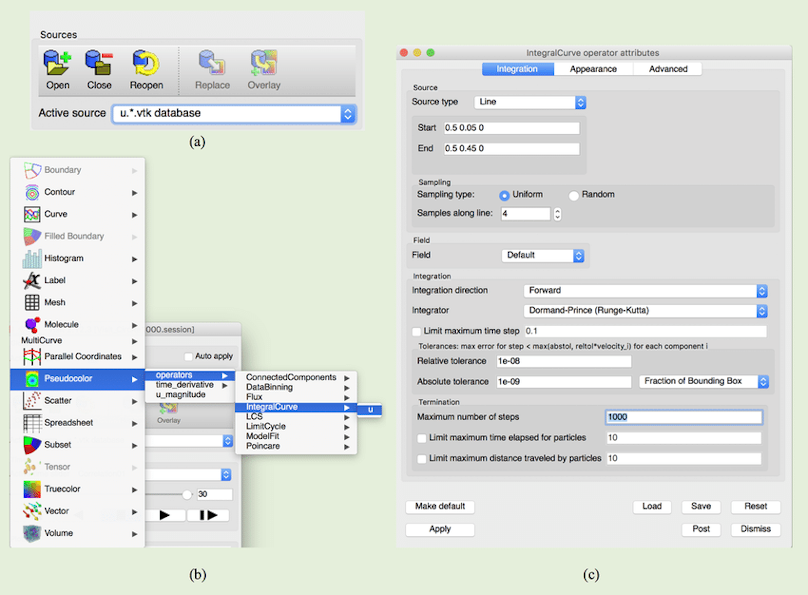The image size is (808, 595).
Task: Click the Reopen source icon
Action: 146,63
